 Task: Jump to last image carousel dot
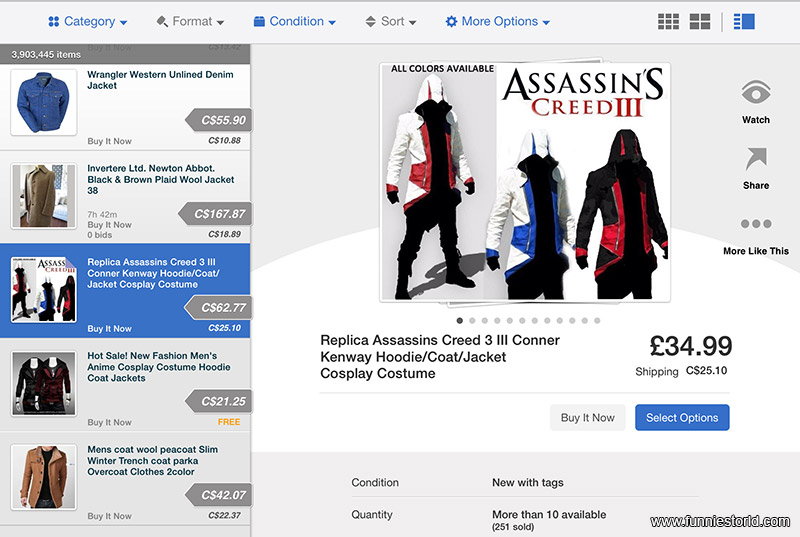click(x=597, y=321)
